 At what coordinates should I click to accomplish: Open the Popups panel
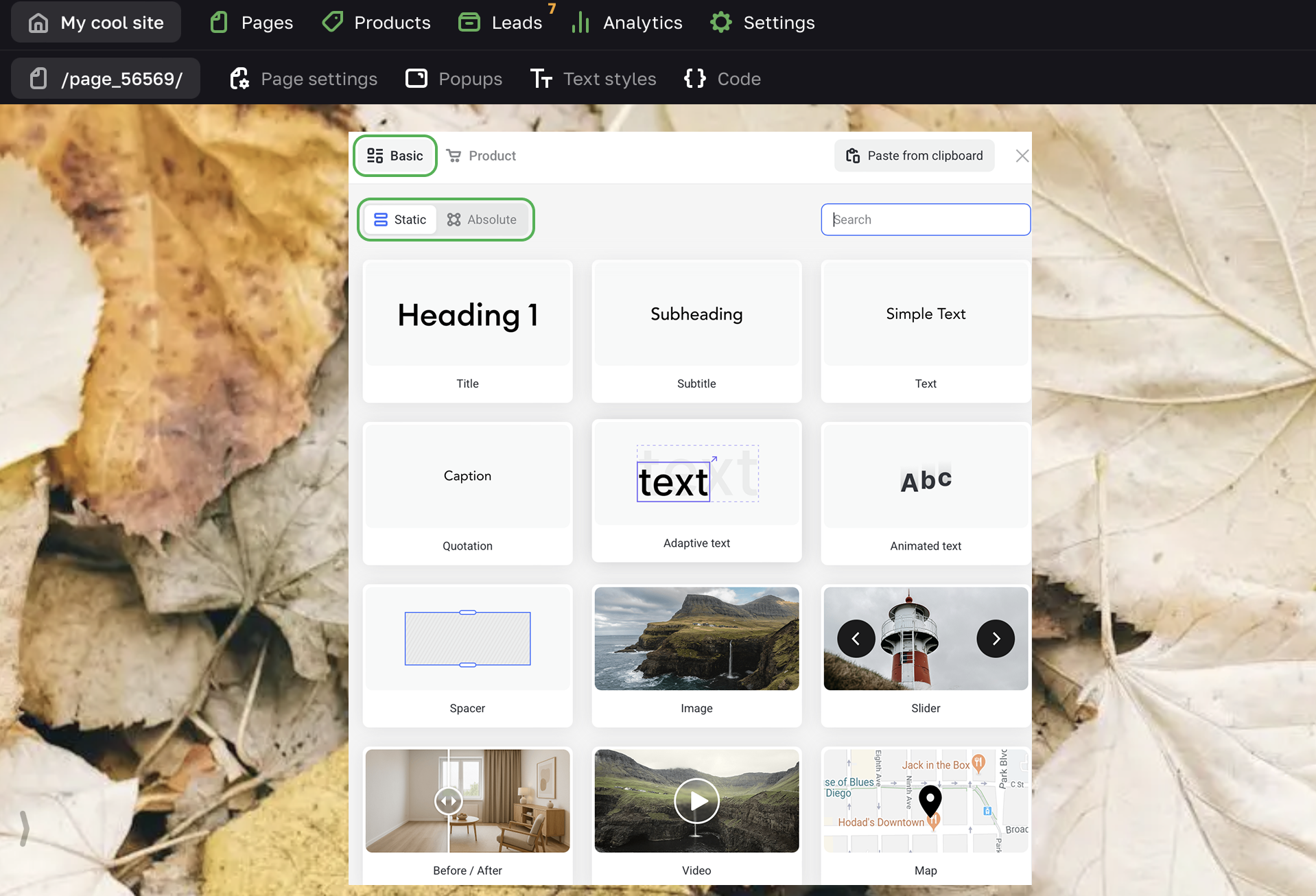click(x=454, y=79)
